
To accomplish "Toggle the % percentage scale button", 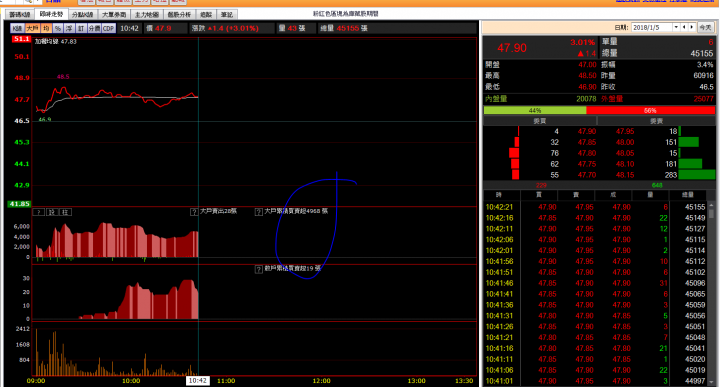I will coord(58,28).
